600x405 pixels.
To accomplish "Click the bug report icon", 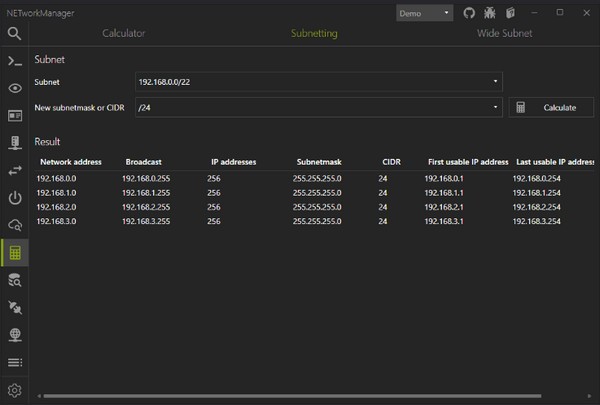I will coord(489,13).
